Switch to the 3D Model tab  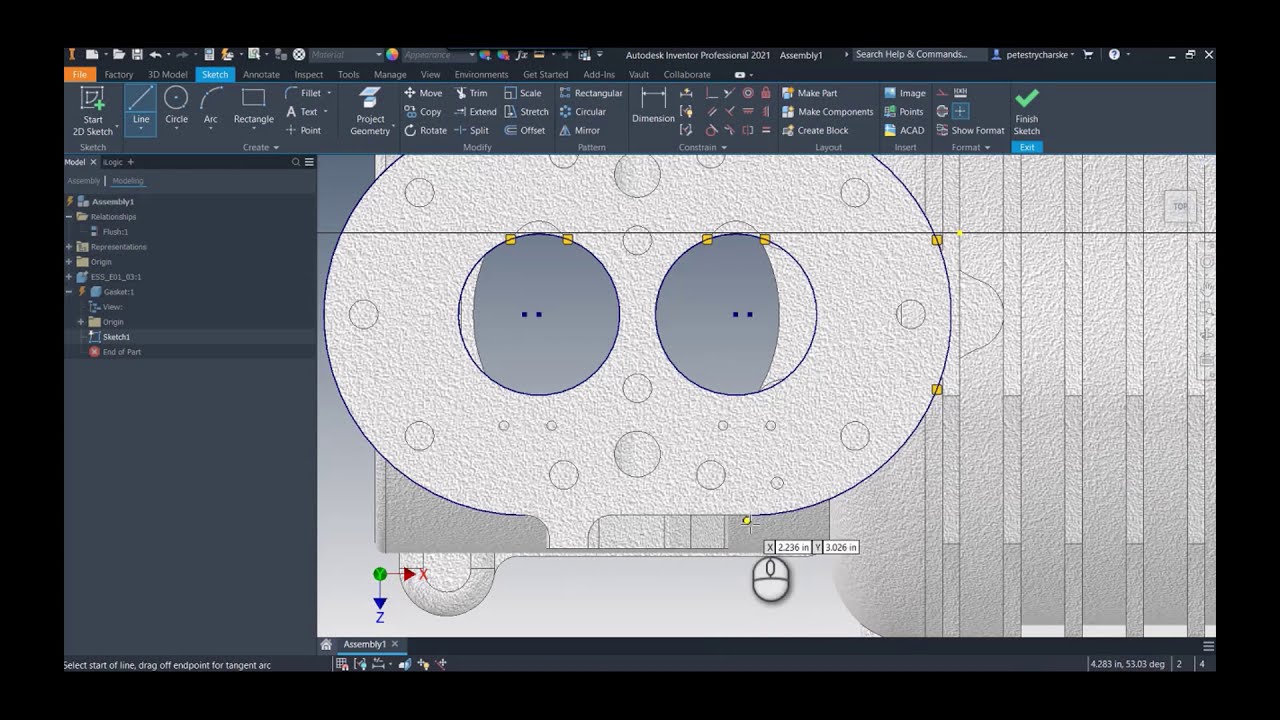[167, 74]
